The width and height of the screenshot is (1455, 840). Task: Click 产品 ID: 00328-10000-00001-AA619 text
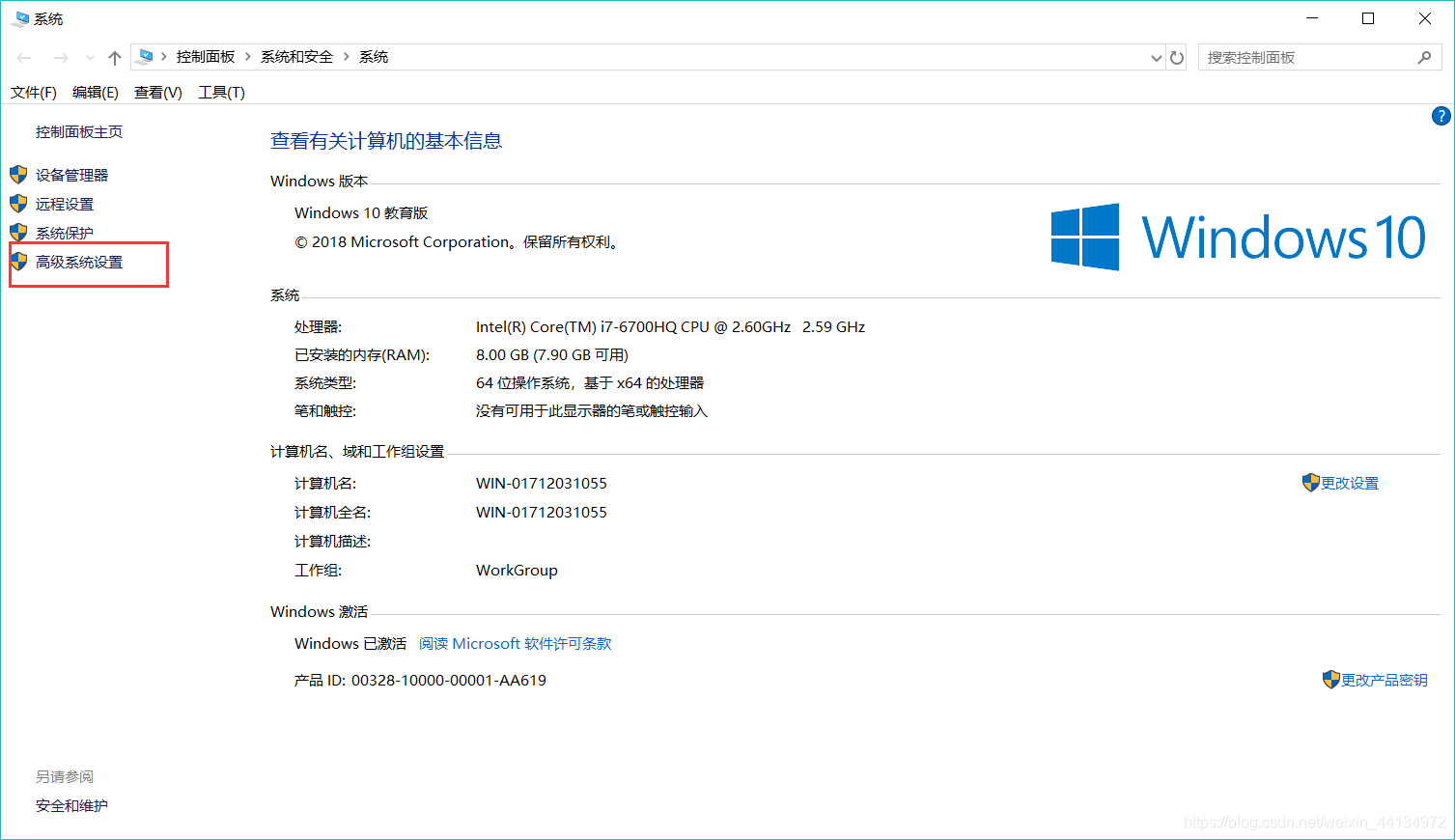click(x=420, y=681)
